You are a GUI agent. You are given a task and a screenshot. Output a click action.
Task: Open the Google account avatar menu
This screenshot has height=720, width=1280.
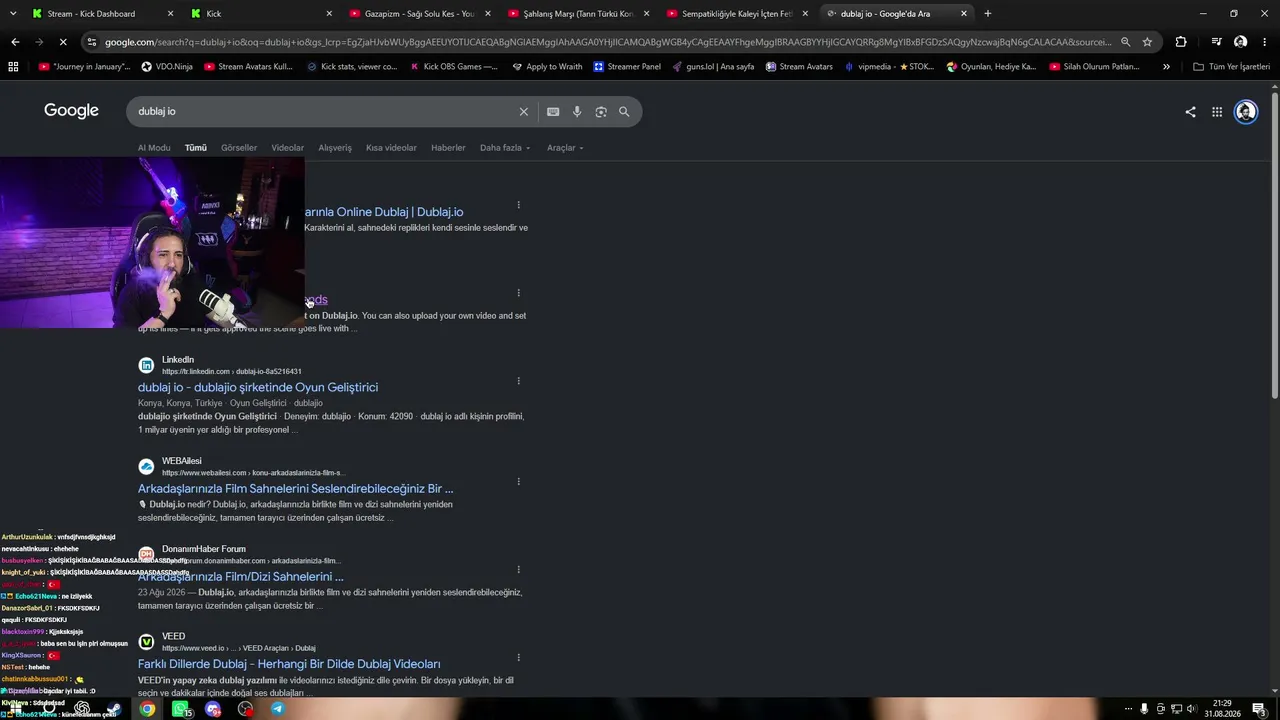tap(1246, 112)
